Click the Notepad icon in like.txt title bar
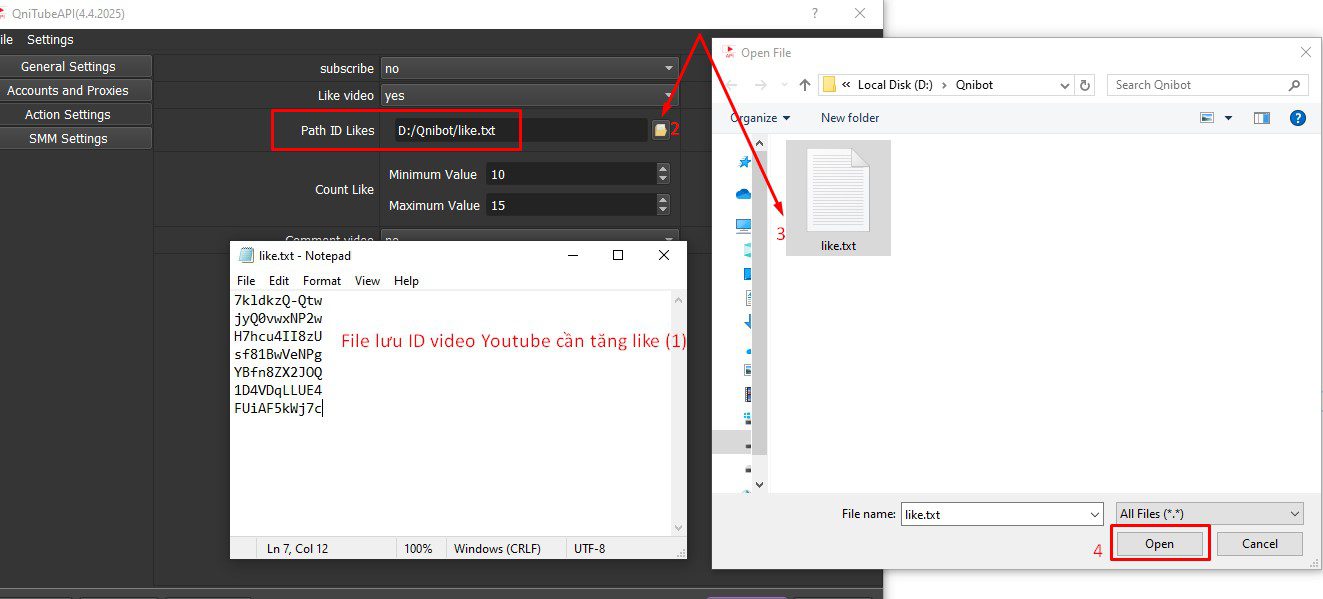The image size is (1323, 599). click(246, 255)
